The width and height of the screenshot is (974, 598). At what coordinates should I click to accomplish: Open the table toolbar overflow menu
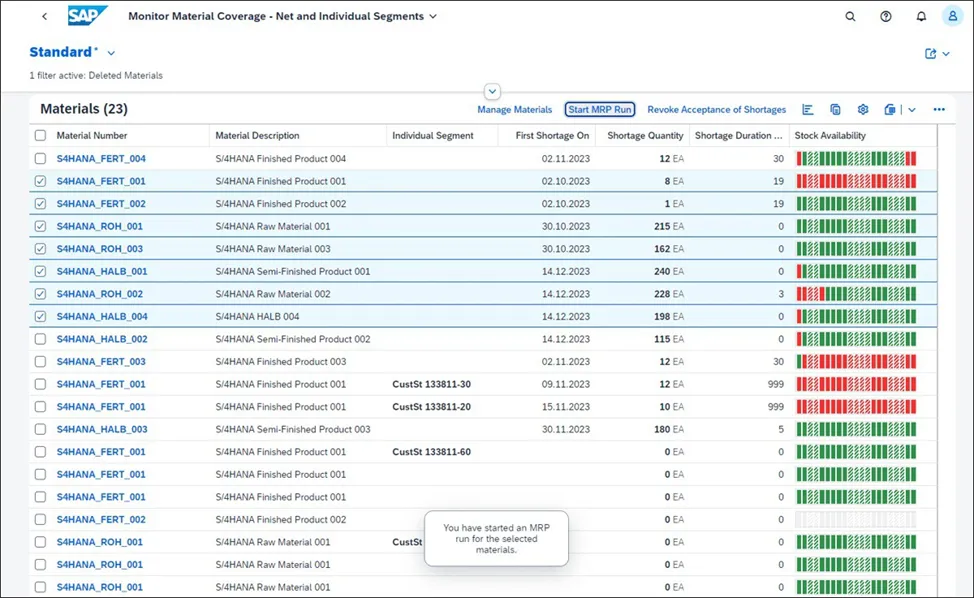pos(939,110)
